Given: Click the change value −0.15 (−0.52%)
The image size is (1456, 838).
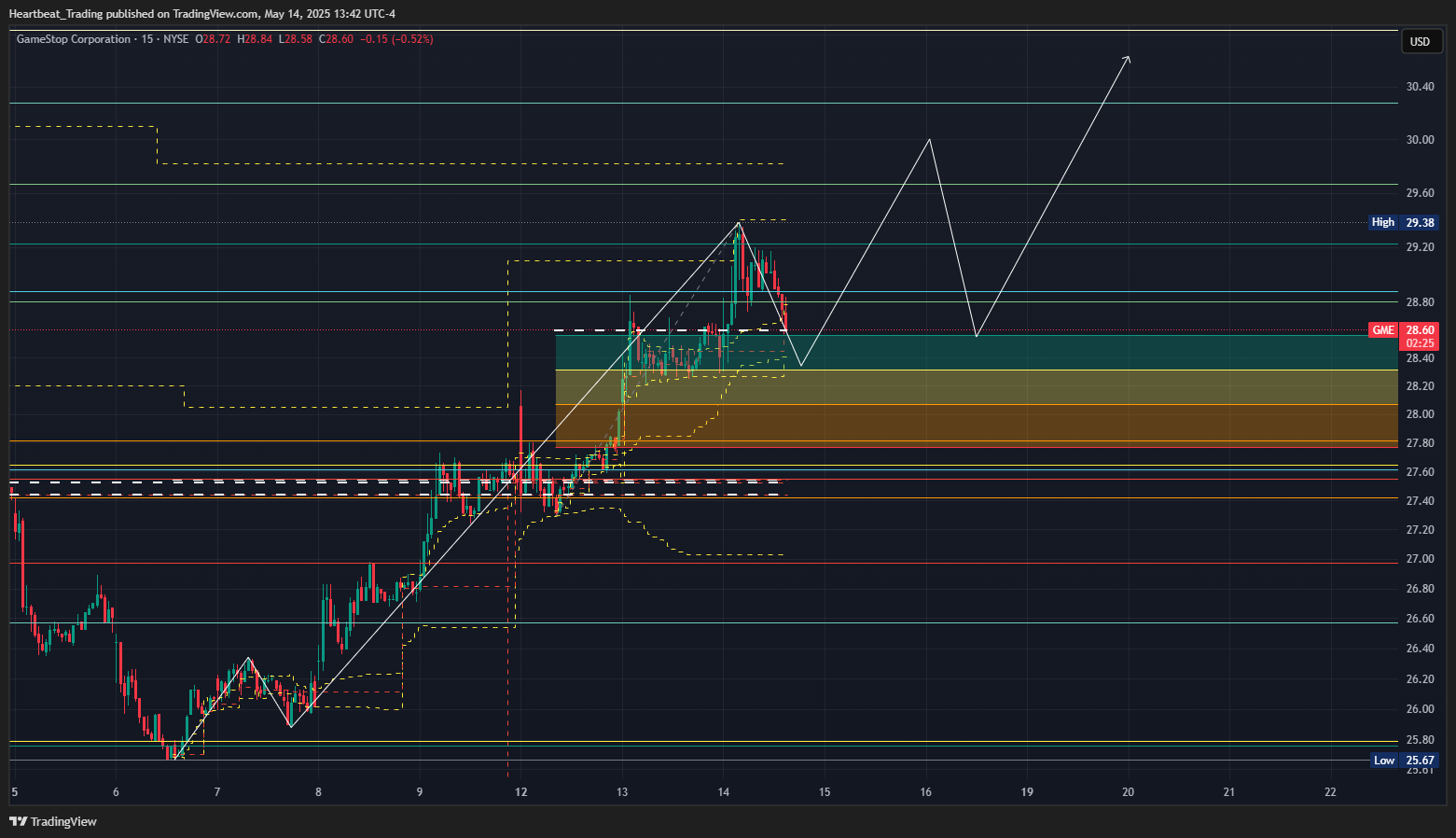Looking at the screenshot, I should 397,39.
